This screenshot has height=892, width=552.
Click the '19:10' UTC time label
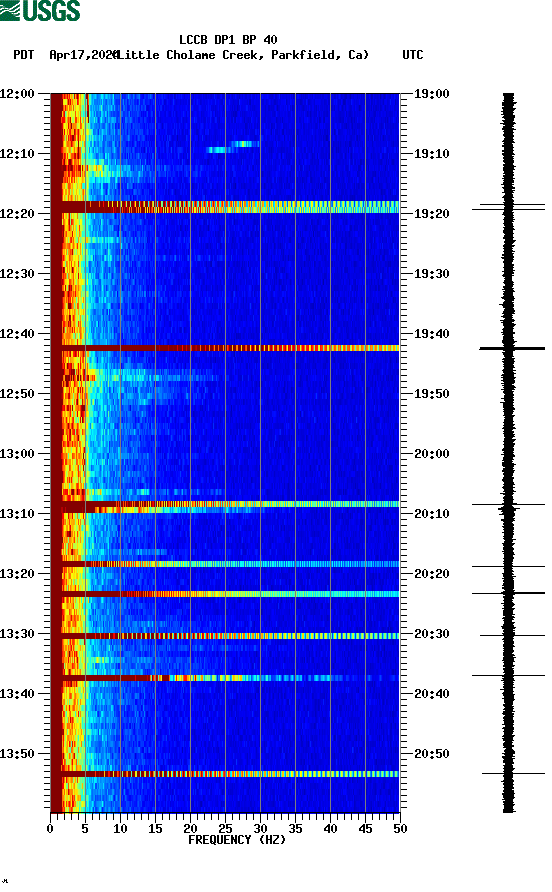(431, 154)
